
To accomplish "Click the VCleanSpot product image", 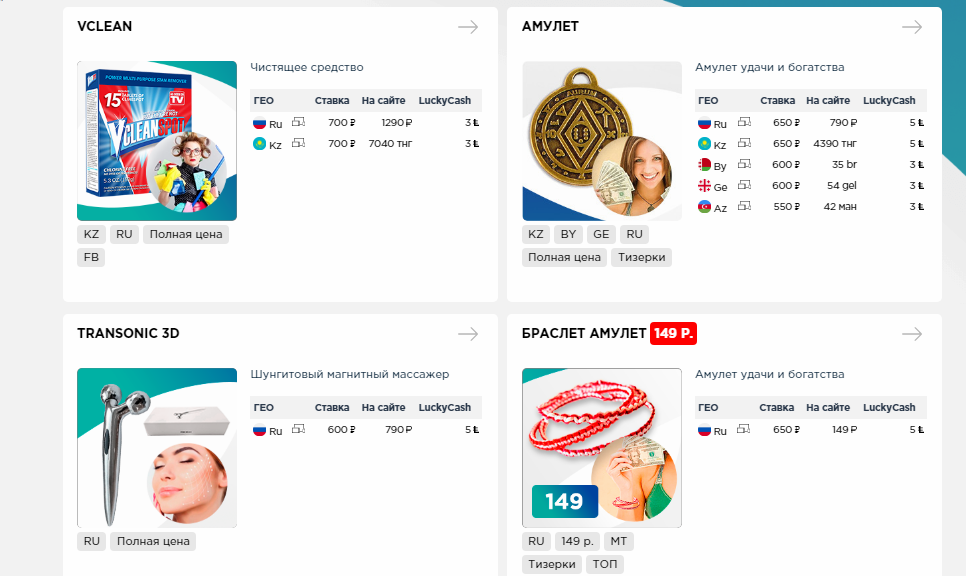I will 157,141.
